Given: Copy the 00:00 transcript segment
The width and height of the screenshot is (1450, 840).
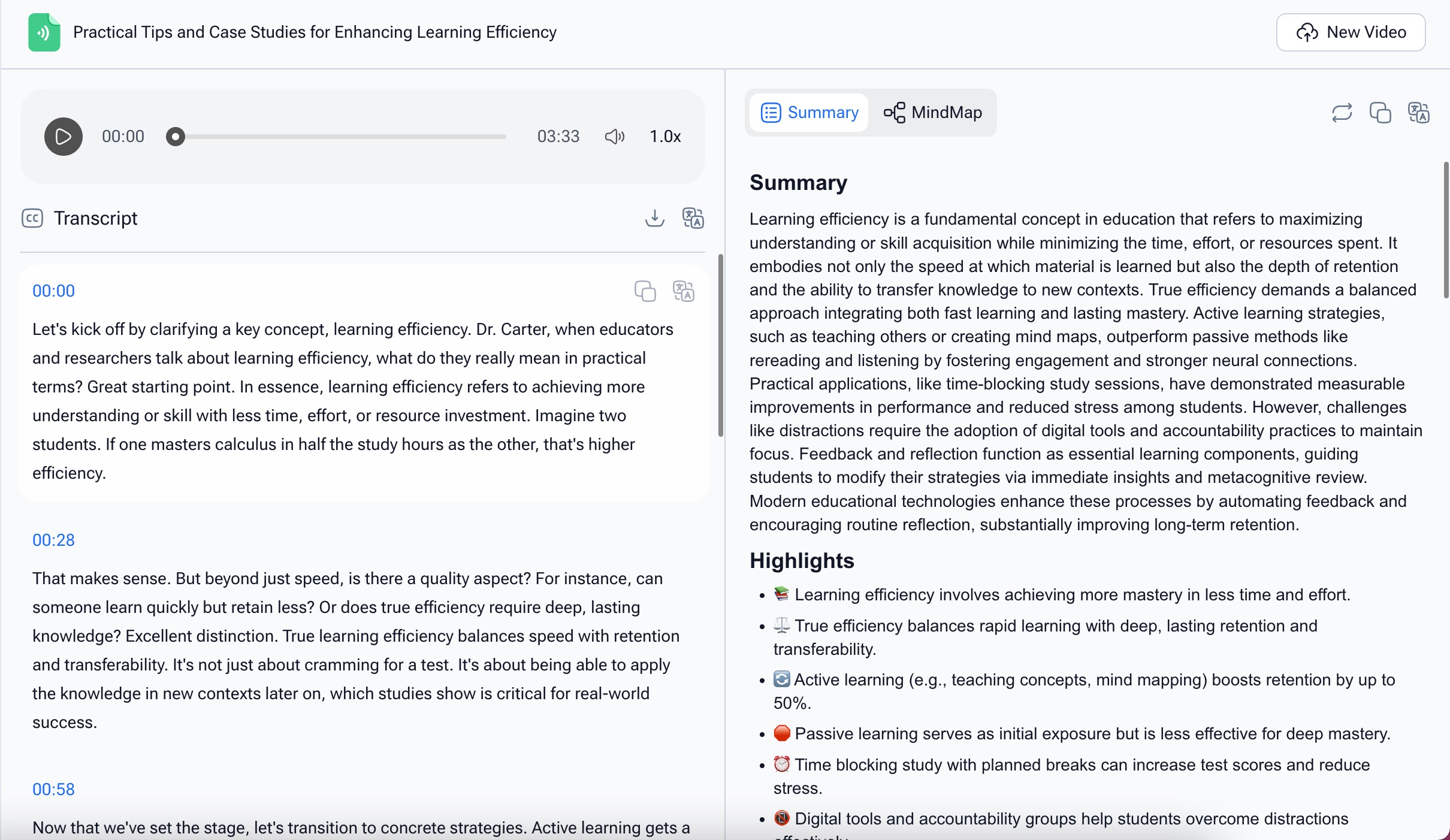Looking at the screenshot, I should [x=645, y=291].
